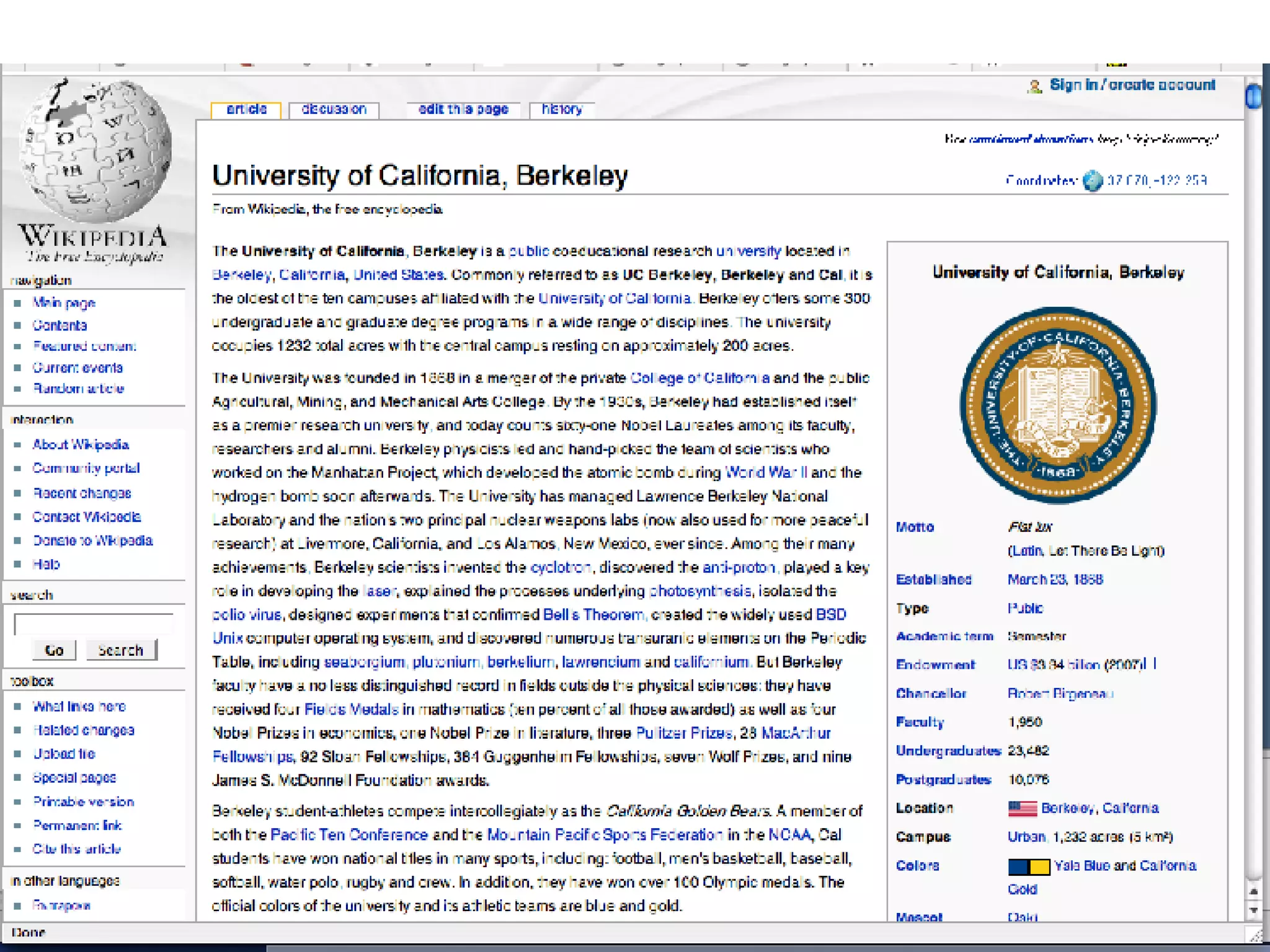Click the scrollbar up arrow
The height and width of the screenshot is (952, 1270).
click(1253, 892)
